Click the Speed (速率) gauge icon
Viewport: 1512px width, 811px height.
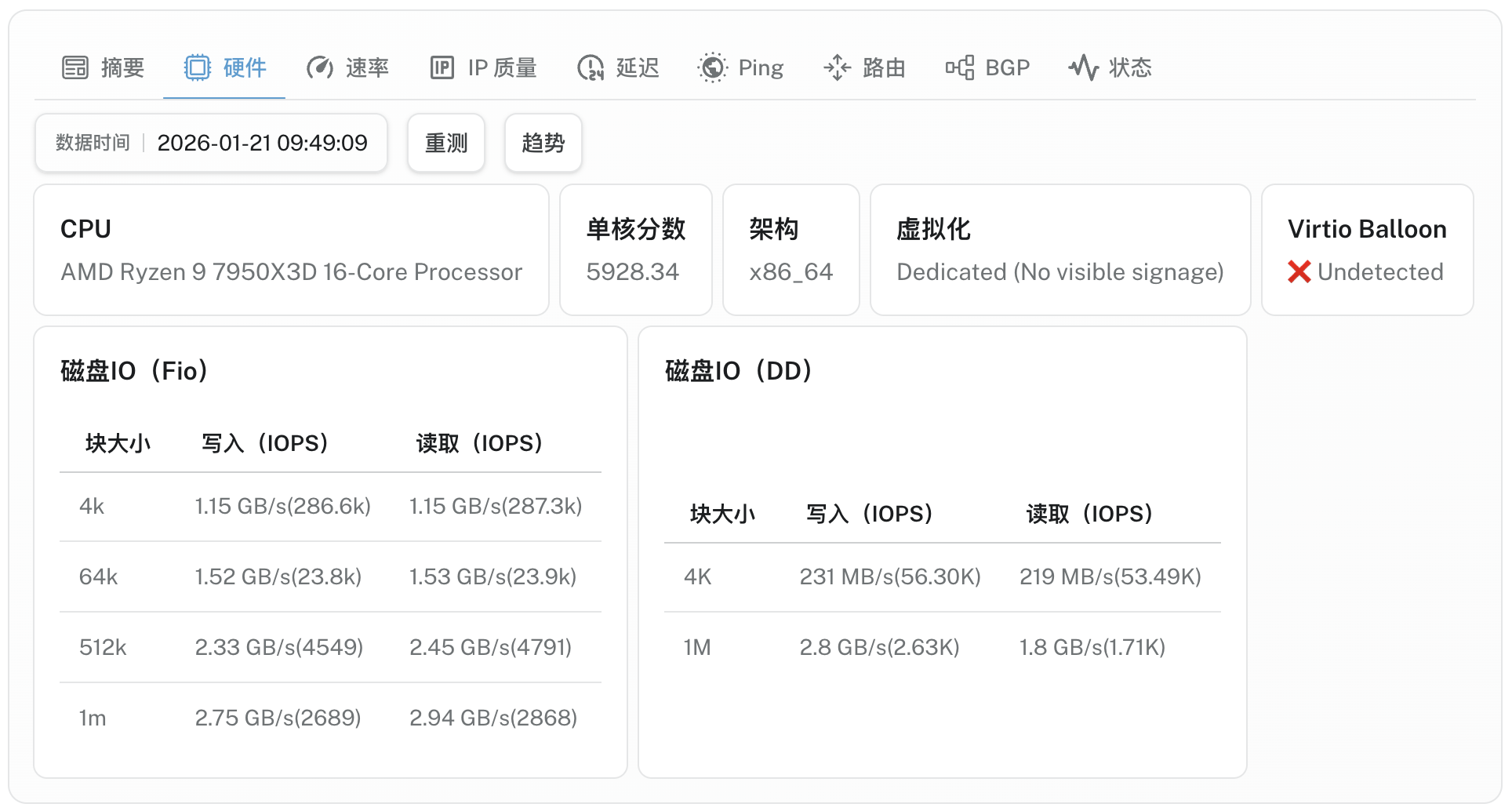click(x=320, y=68)
